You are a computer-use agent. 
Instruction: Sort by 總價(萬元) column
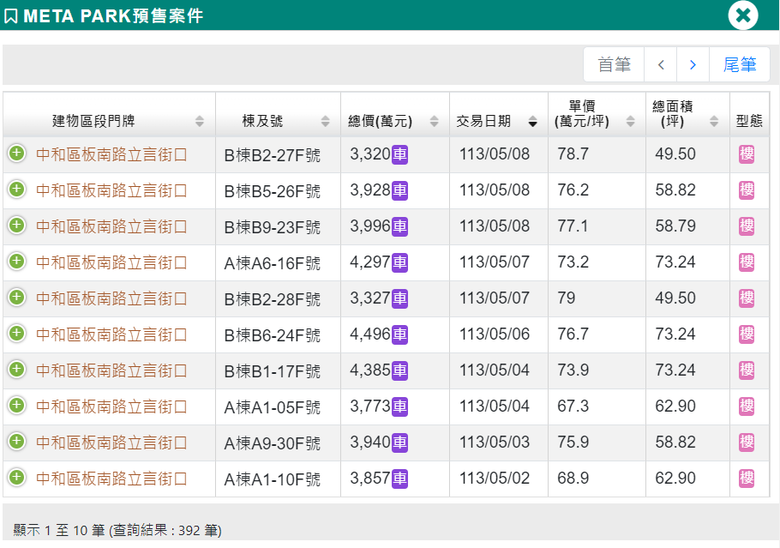[395, 115]
